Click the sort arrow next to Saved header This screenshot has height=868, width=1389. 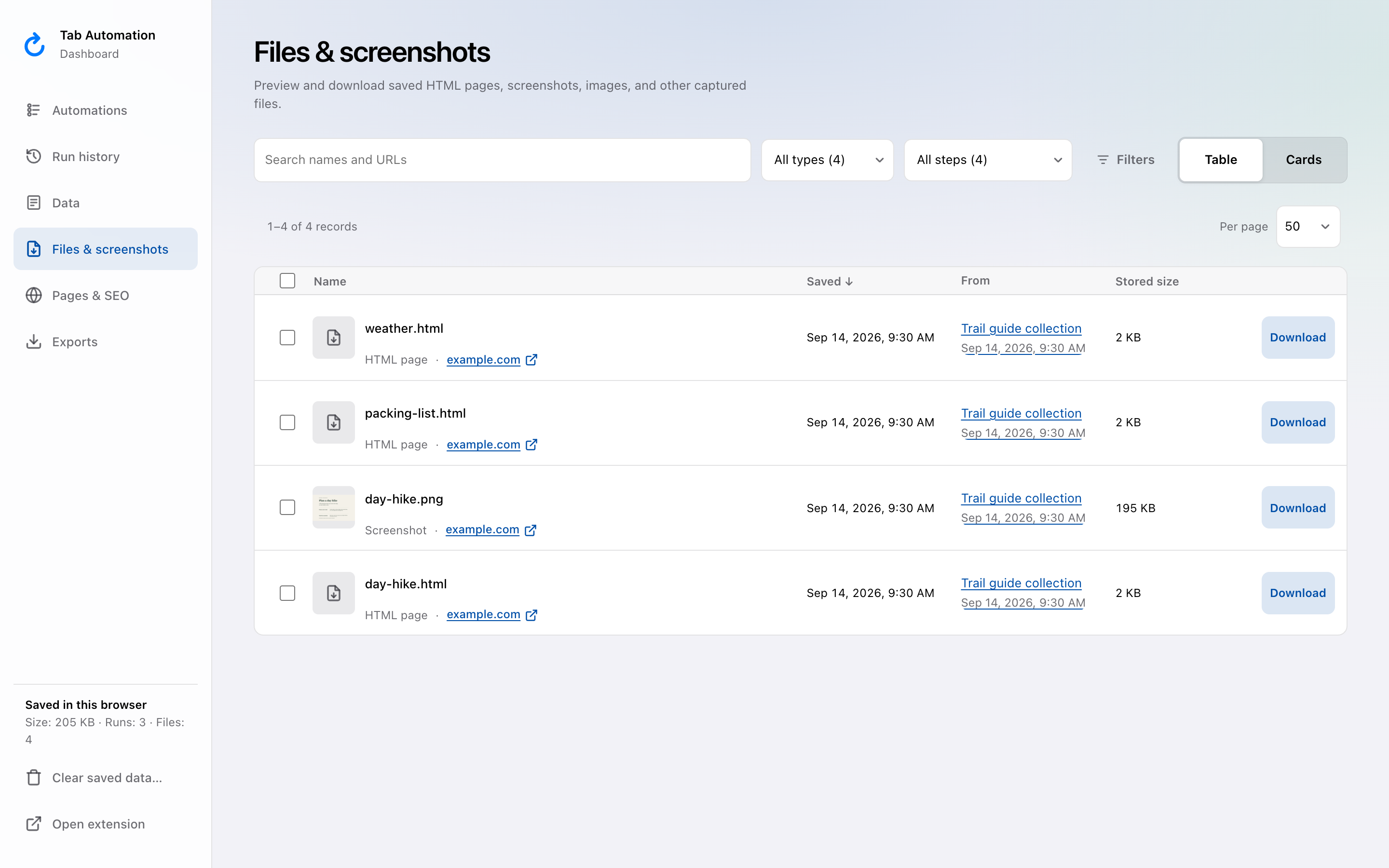849,281
